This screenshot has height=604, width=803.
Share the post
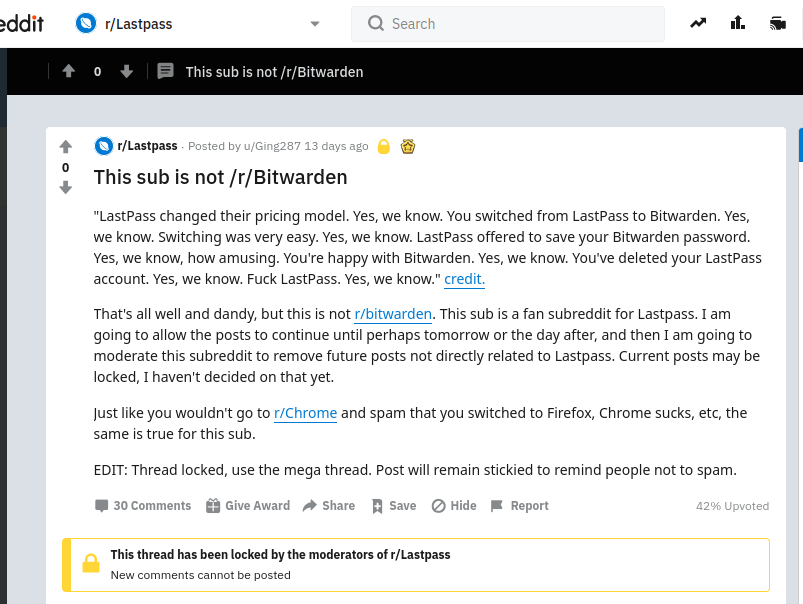329,506
